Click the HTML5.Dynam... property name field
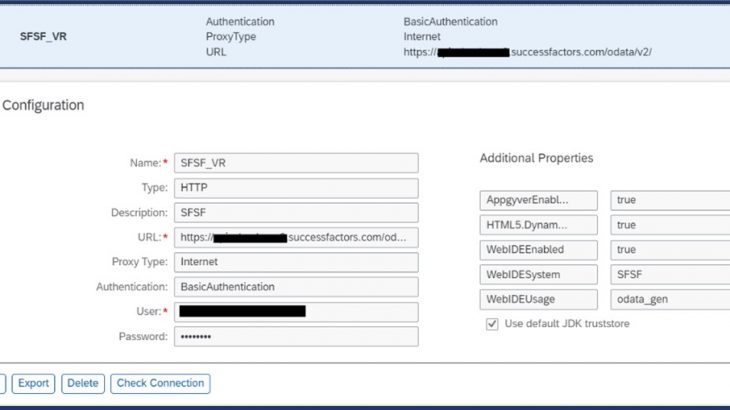 tap(539, 225)
